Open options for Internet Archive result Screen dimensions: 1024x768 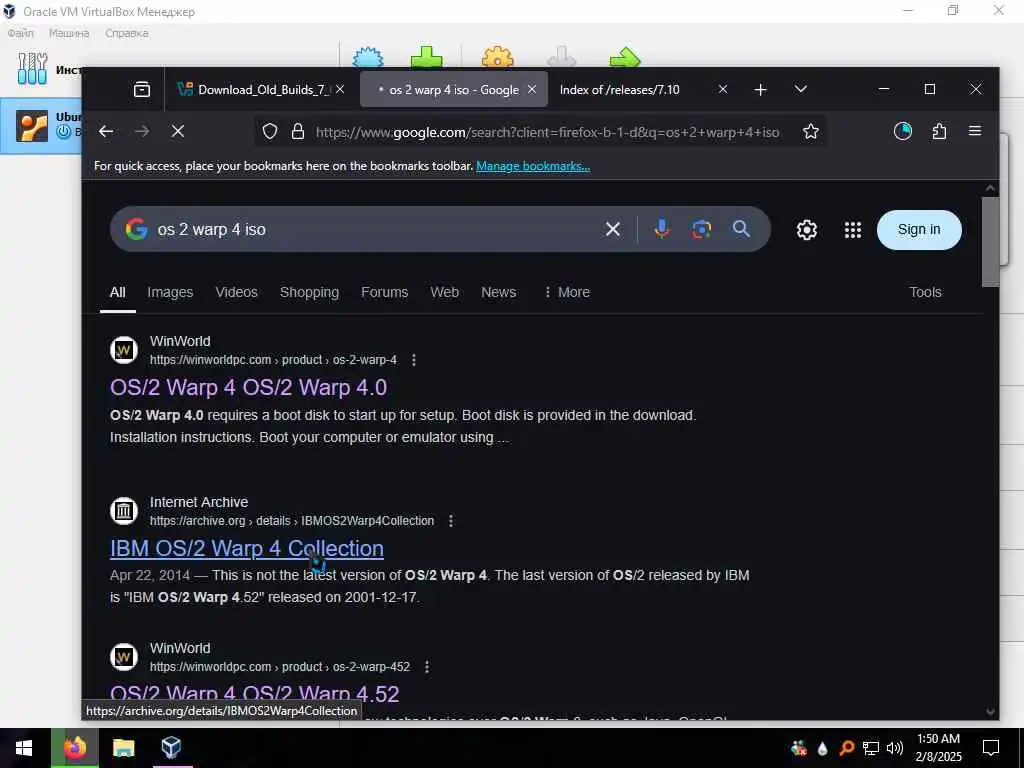451,520
